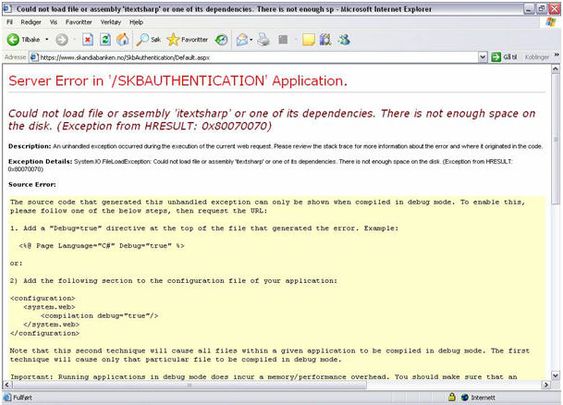563x405 pixels.
Task: Open the Hjelp menu
Action: click(136, 22)
